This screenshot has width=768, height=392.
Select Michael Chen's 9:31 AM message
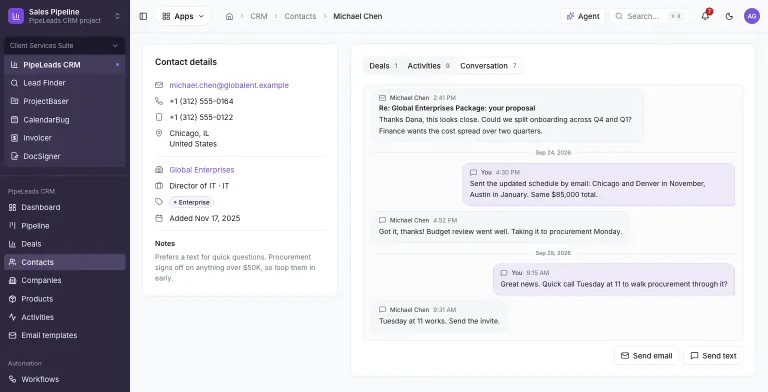click(x=439, y=316)
